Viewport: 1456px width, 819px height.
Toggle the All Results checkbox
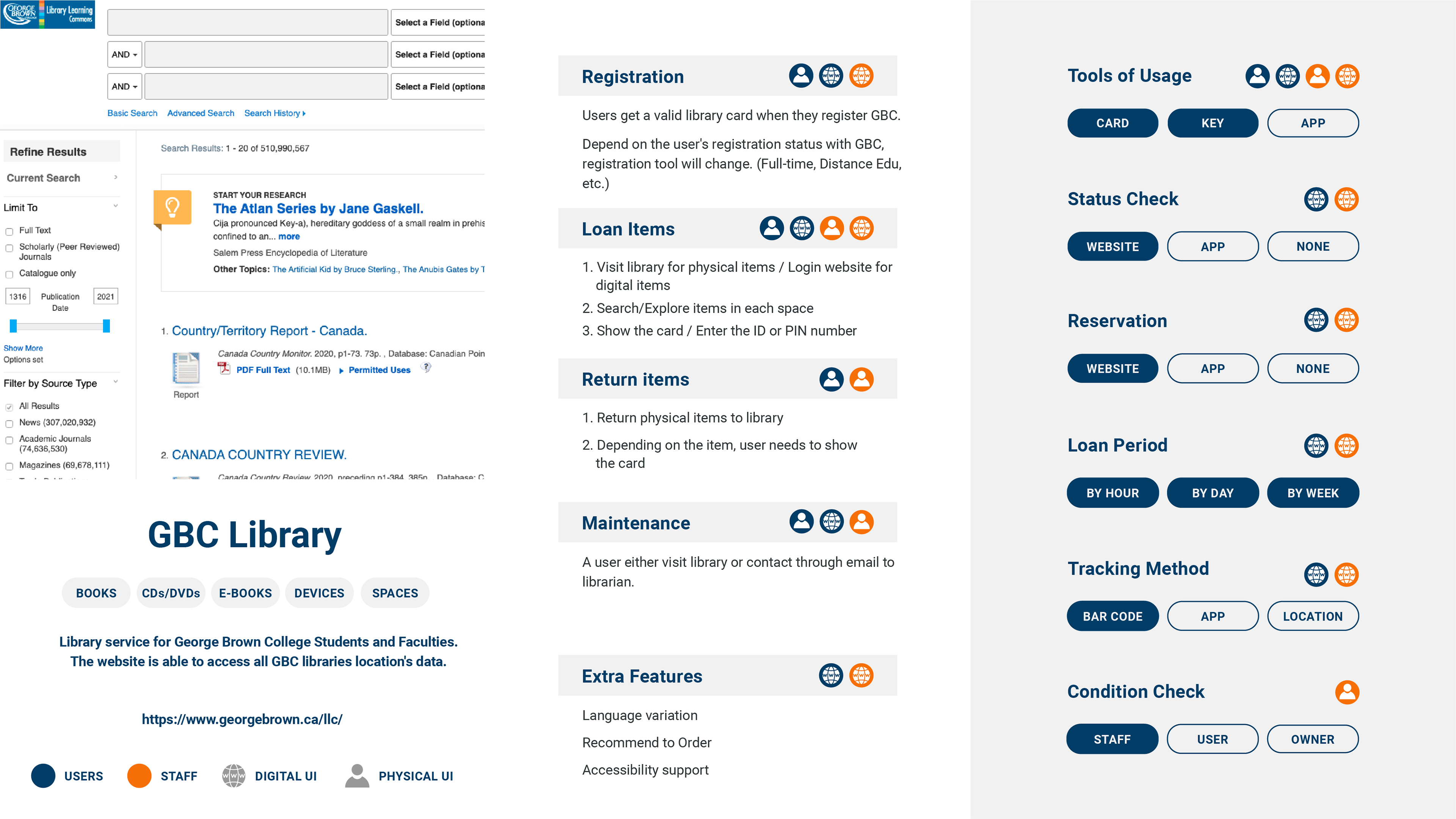9,407
